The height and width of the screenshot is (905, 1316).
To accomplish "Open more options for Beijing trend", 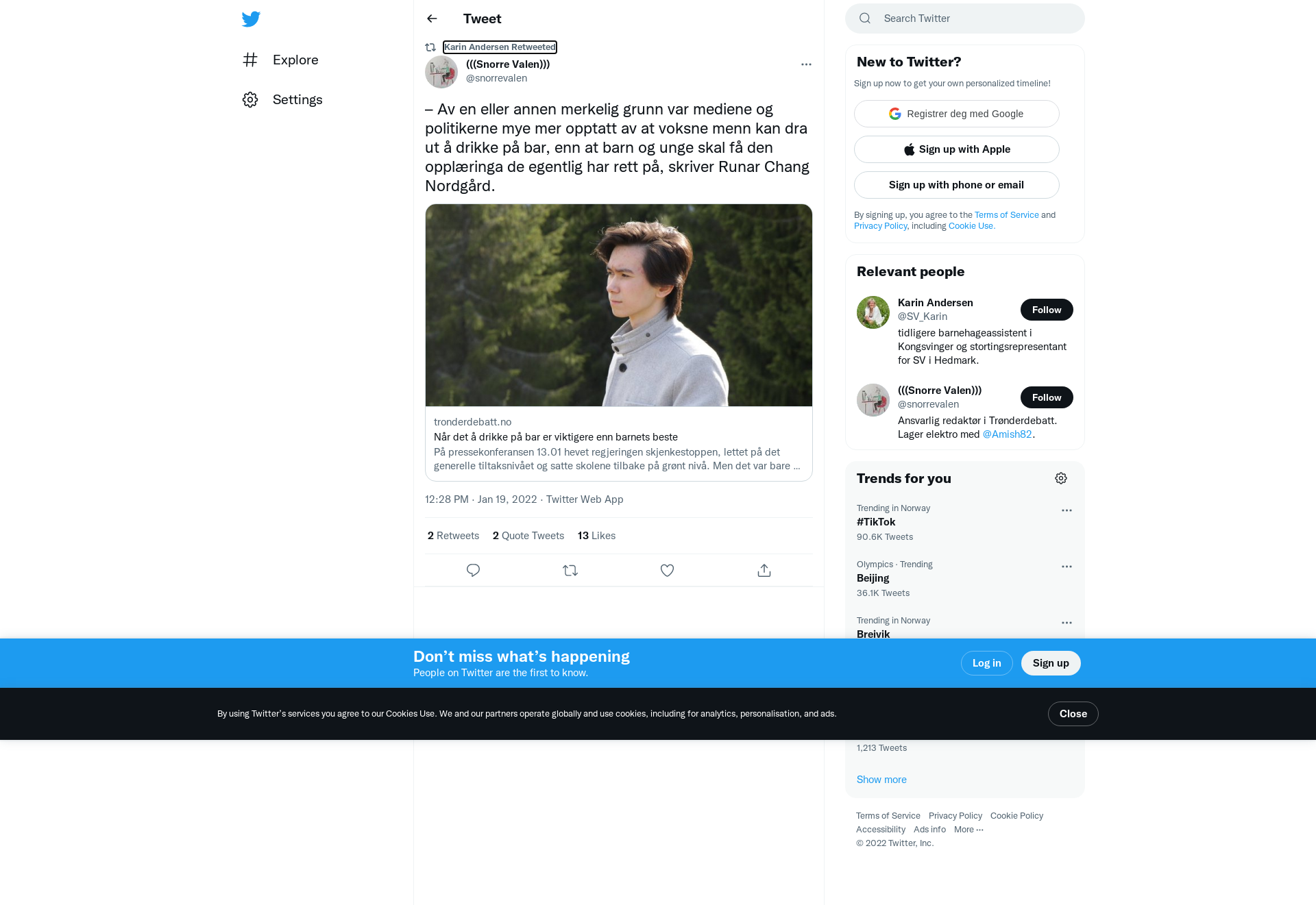I will tap(1067, 567).
